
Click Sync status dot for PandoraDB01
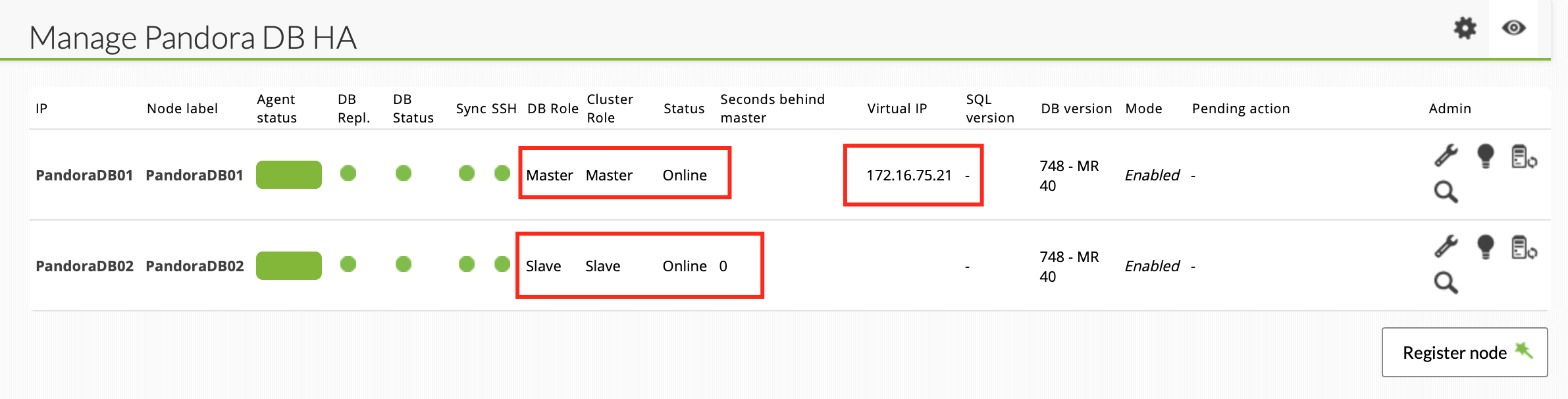tap(467, 173)
